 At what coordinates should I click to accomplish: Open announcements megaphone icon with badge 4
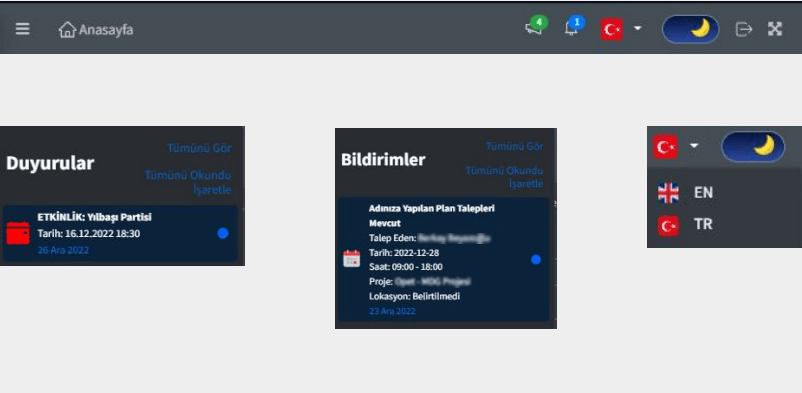534,28
